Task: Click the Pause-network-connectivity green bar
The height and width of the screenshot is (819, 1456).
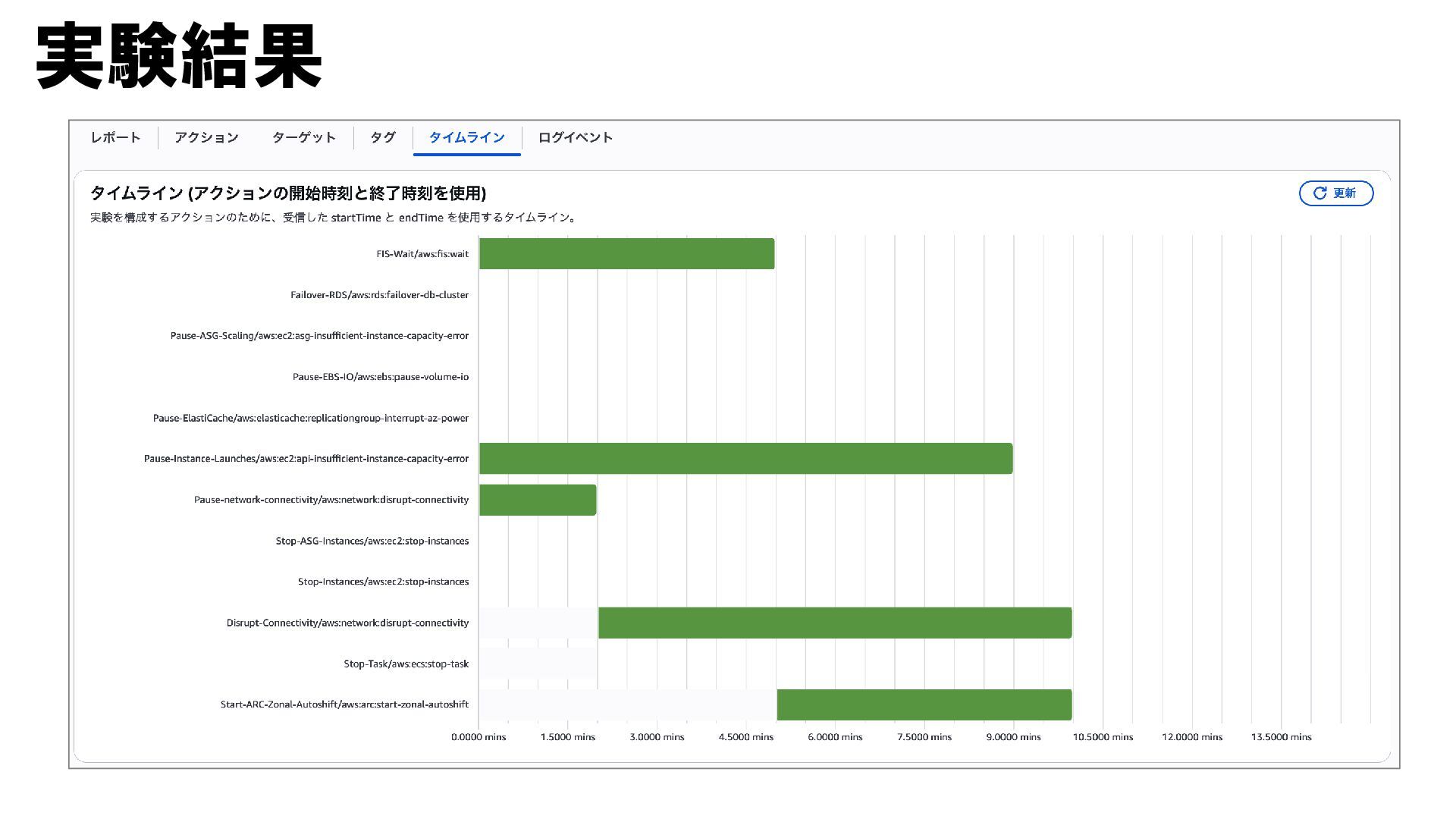Action: 538,500
